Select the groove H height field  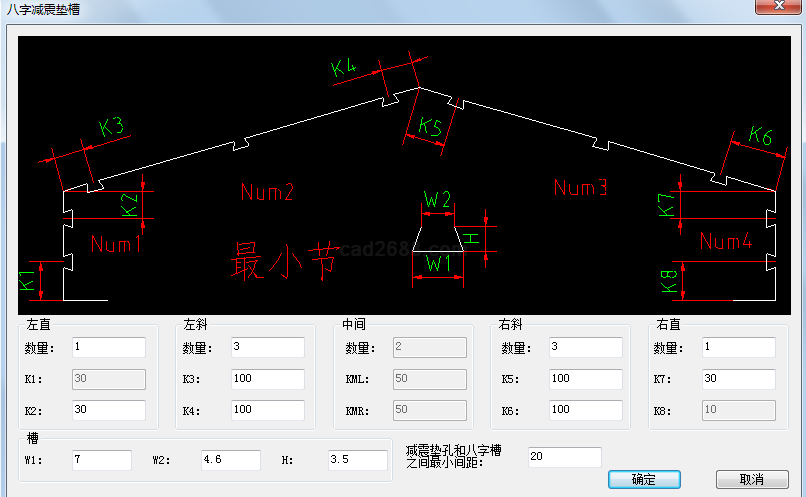point(357,460)
